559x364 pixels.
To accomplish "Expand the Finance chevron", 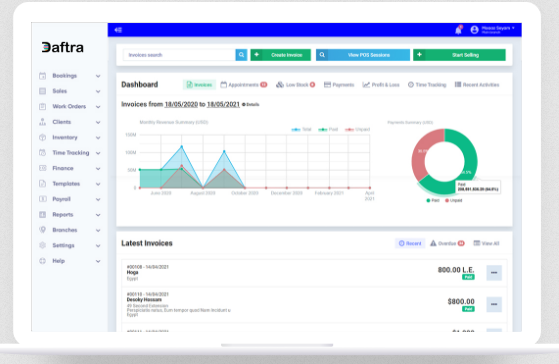I will tap(98, 168).
